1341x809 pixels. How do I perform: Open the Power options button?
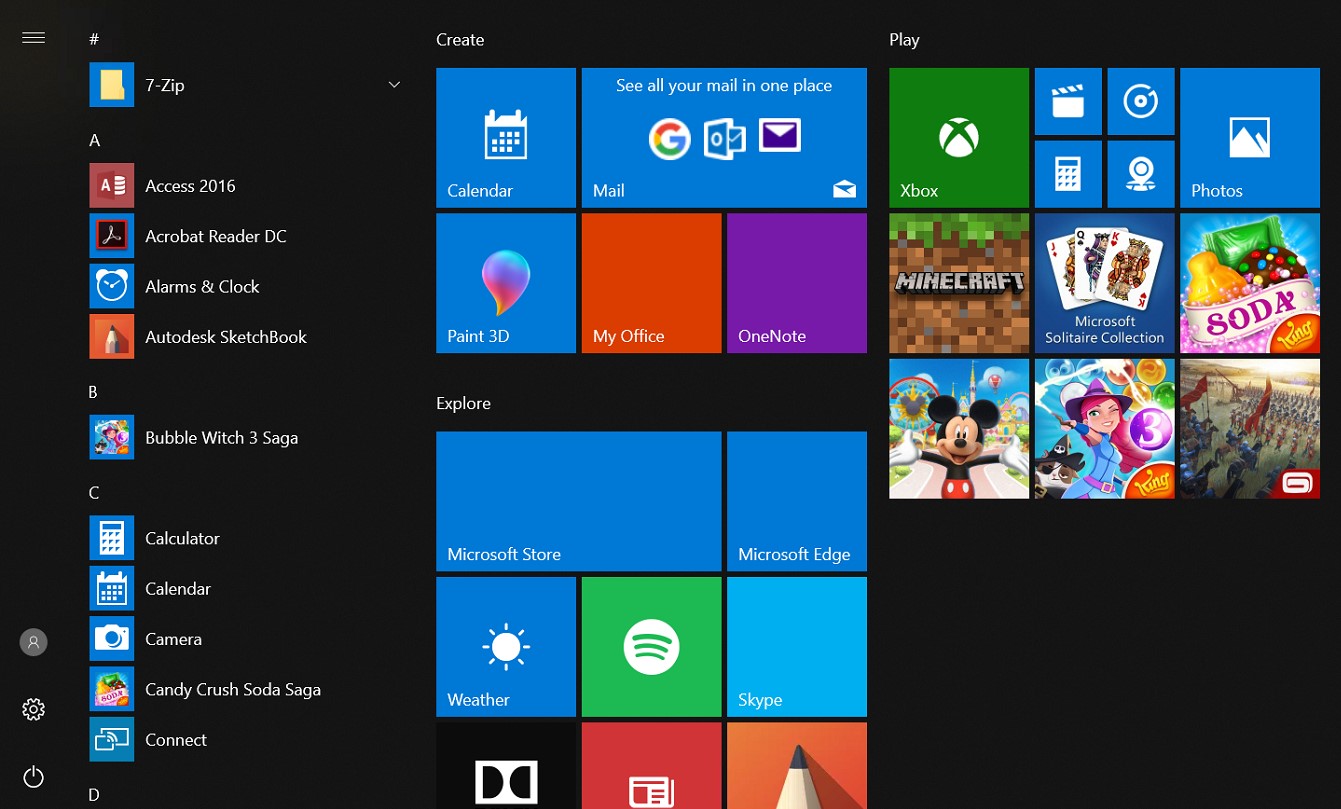coord(33,777)
